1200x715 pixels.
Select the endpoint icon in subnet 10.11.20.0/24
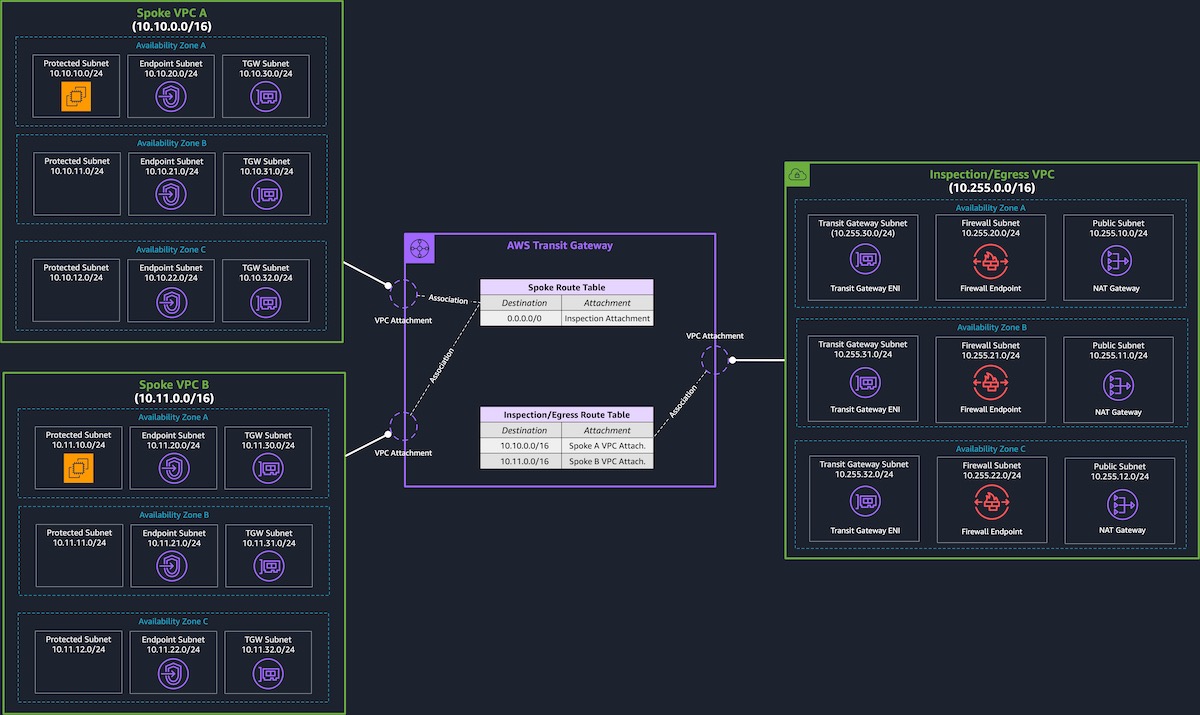point(172,468)
